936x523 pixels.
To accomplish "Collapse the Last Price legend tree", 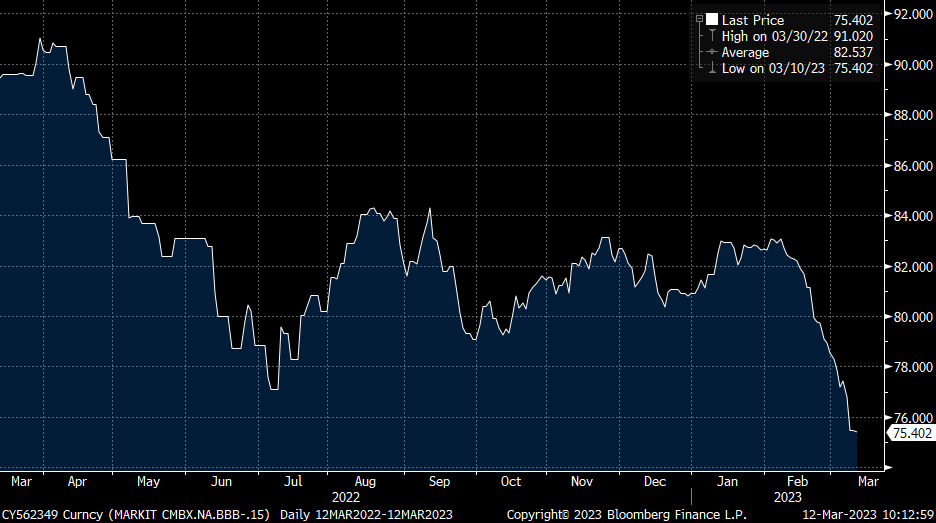I will pyautogui.click(x=700, y=20).
